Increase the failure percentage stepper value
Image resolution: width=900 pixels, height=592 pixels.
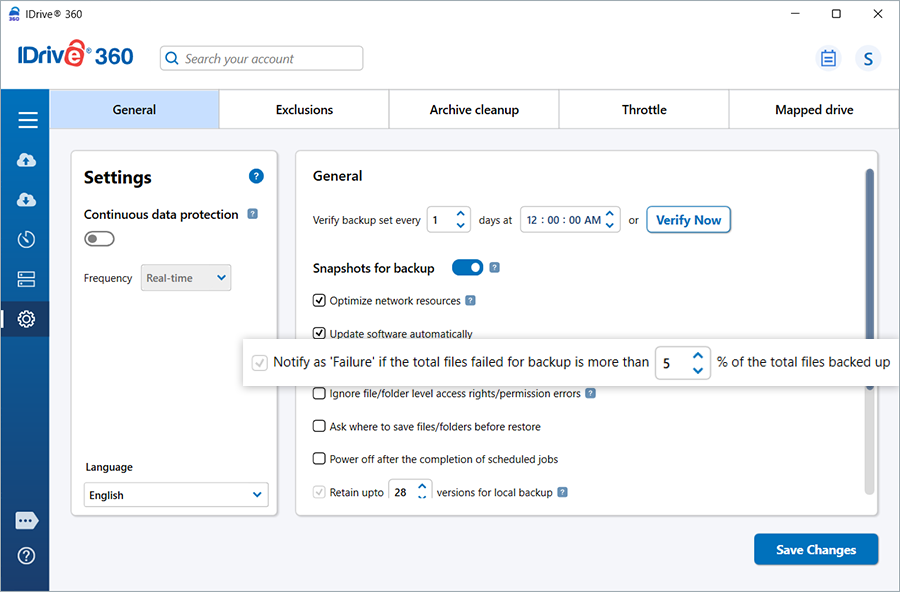698,355
